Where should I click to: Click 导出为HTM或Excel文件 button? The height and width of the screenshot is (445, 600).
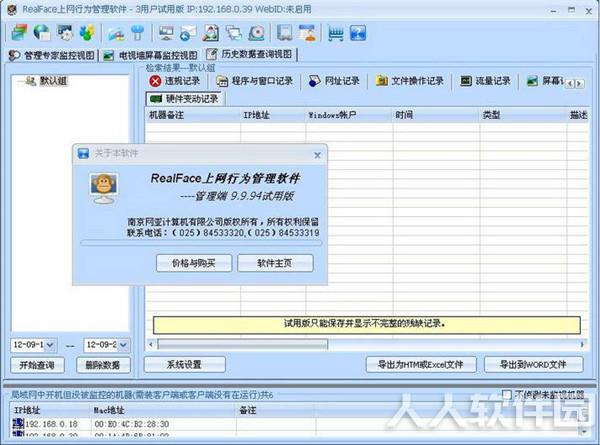[x=421, y=364]
